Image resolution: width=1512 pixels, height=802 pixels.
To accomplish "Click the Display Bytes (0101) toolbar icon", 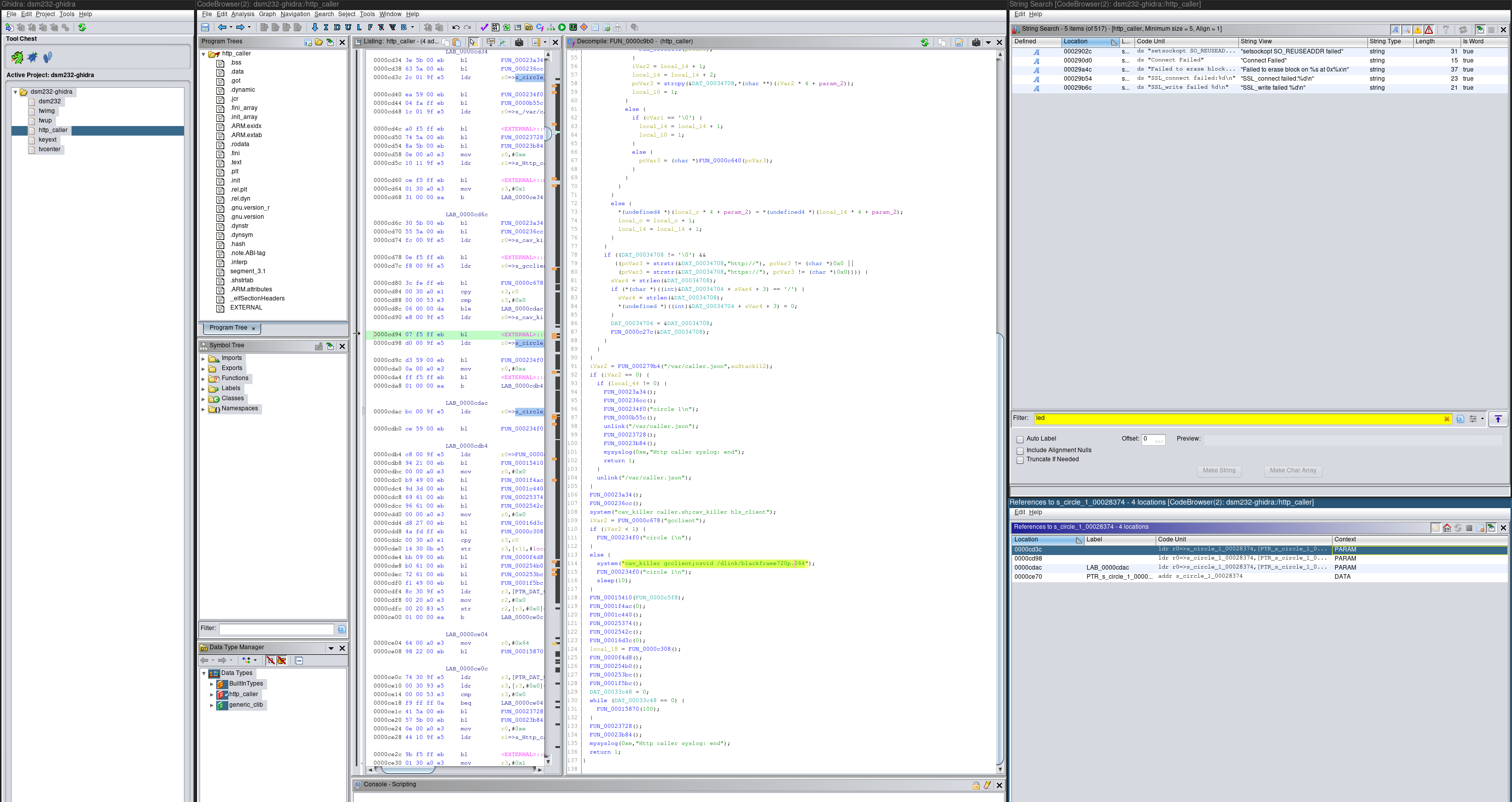I will [496, 27].
